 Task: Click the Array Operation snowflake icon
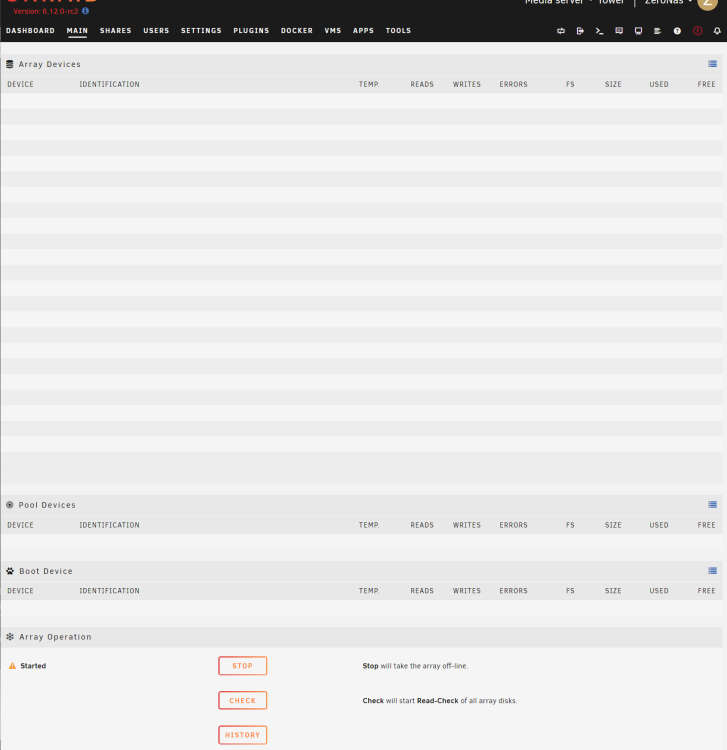tap(10, 637)
